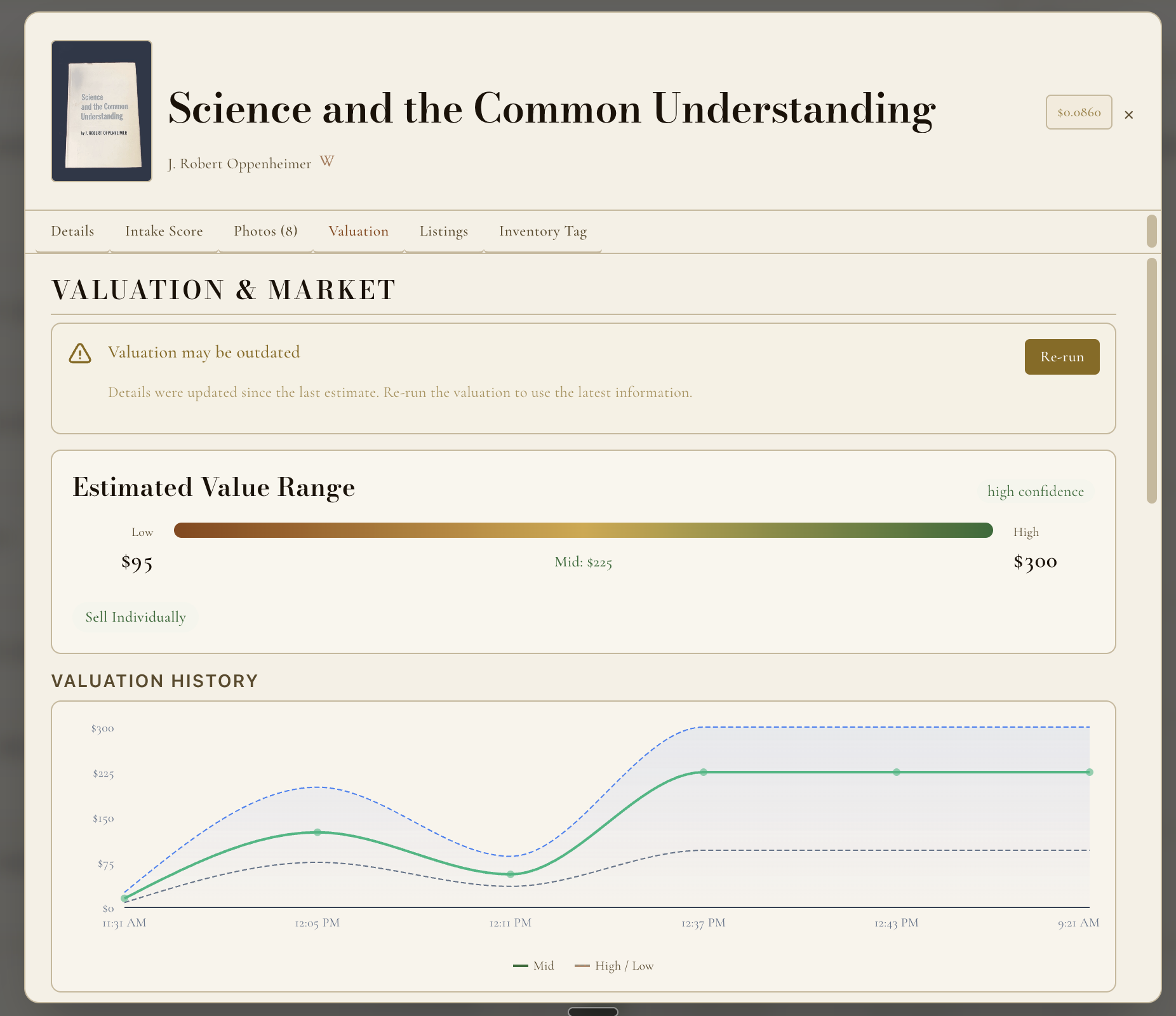
Task: Open the Listings tab
Action: tap(443, 231)
